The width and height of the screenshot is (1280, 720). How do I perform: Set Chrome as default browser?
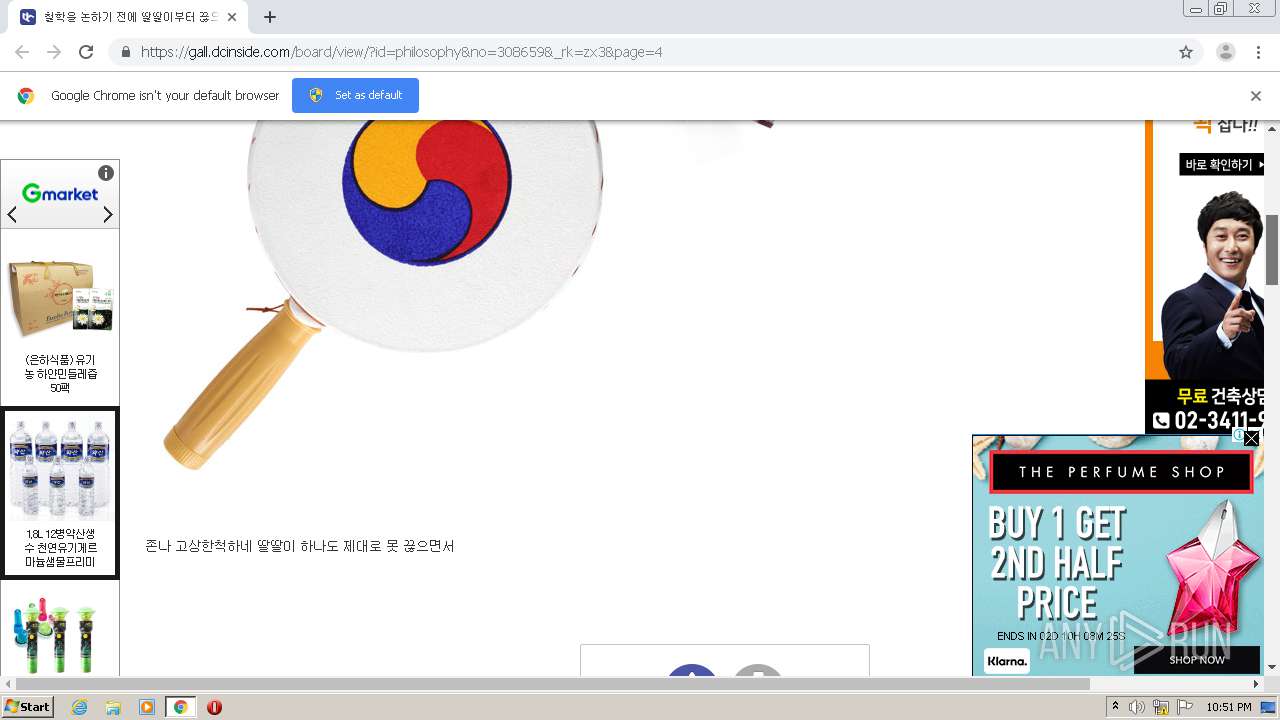coord(355,95)
